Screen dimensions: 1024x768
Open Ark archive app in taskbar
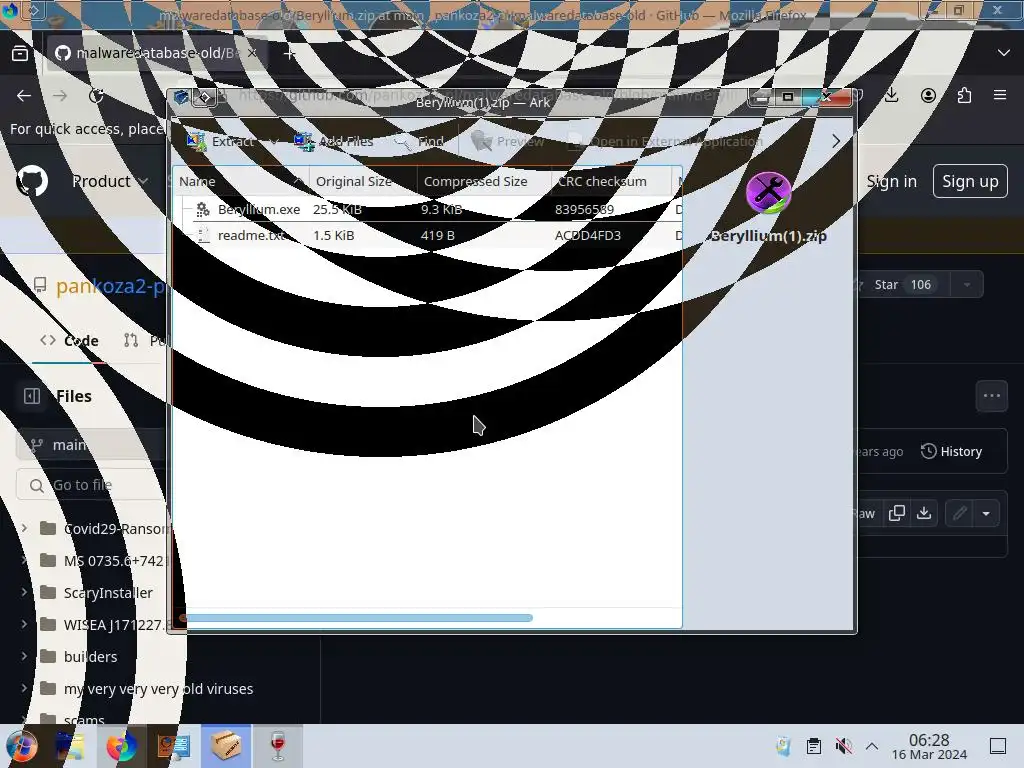click(x=226, y=746)
